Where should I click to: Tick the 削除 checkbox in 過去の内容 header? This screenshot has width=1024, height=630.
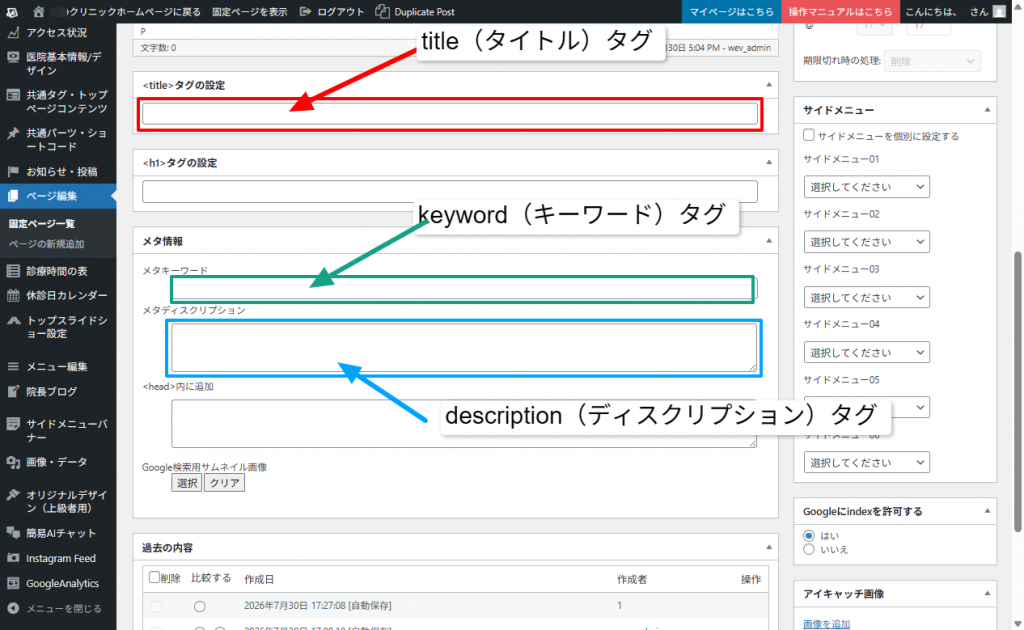154,578
